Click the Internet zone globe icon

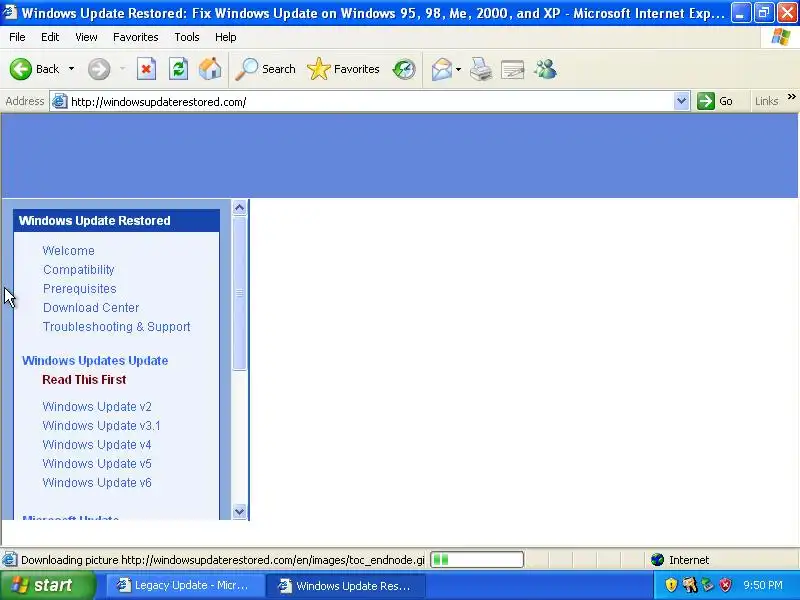[x=658, y=560]
